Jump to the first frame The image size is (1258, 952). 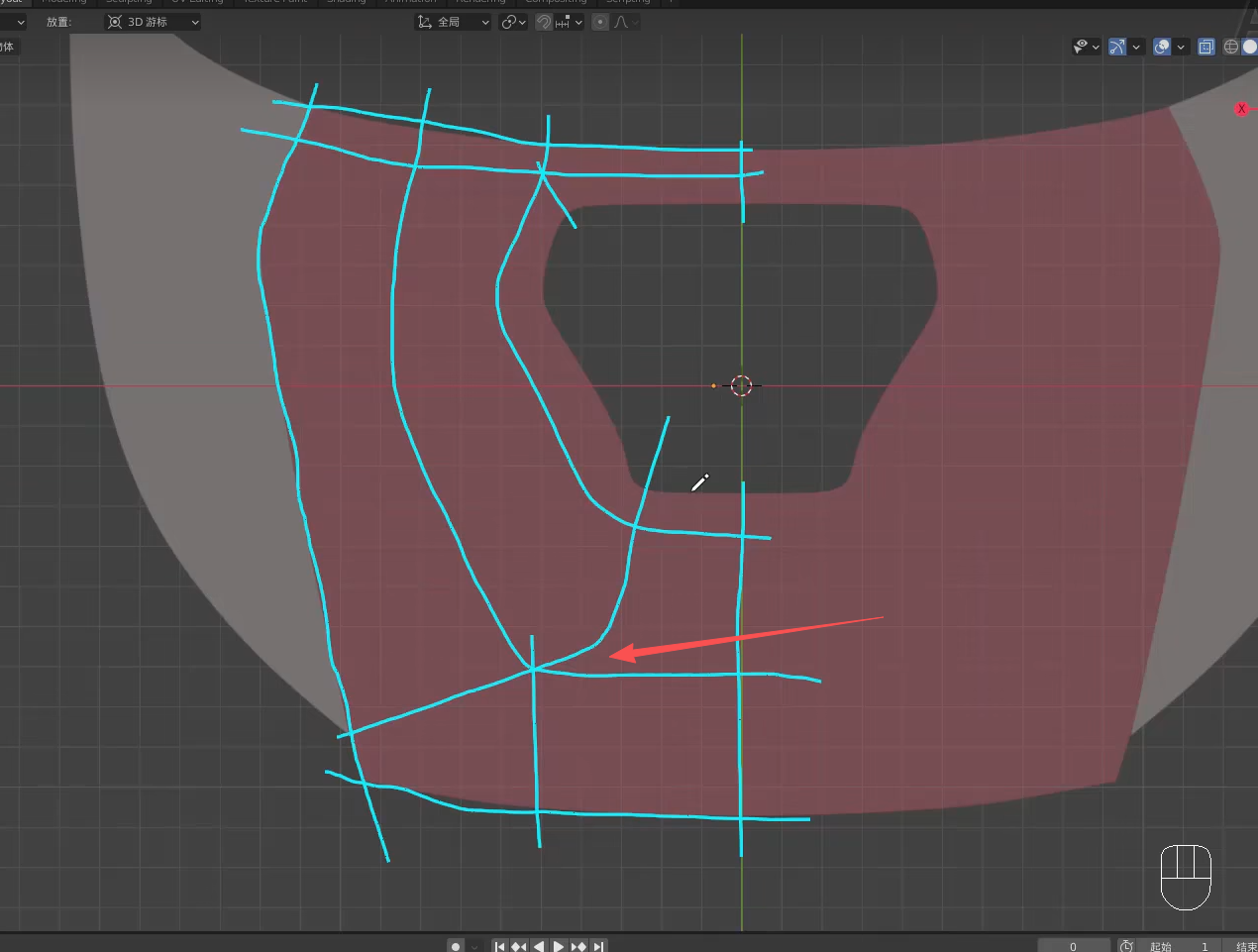500,946
